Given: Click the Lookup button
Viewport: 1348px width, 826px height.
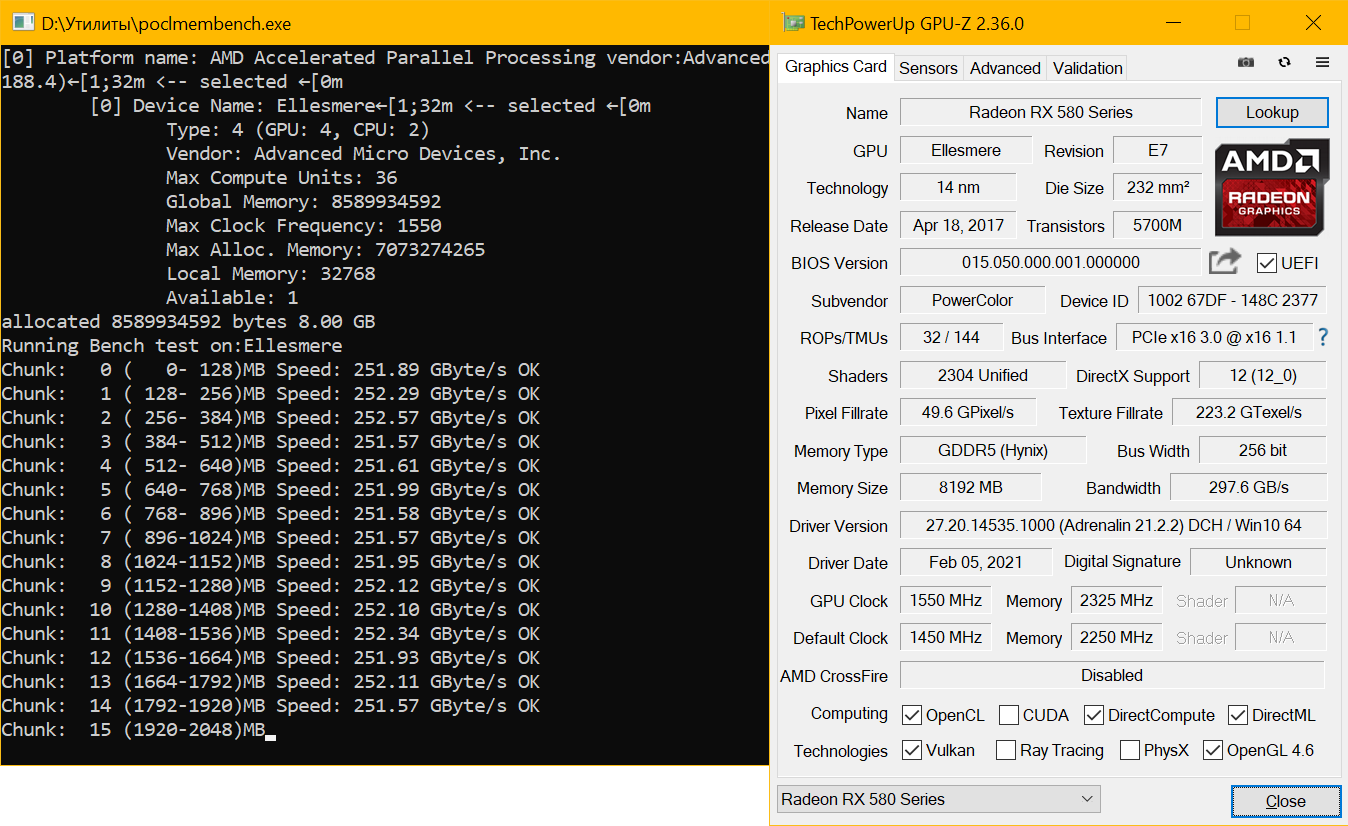Looking at the screenshot, I should 1272,112.
